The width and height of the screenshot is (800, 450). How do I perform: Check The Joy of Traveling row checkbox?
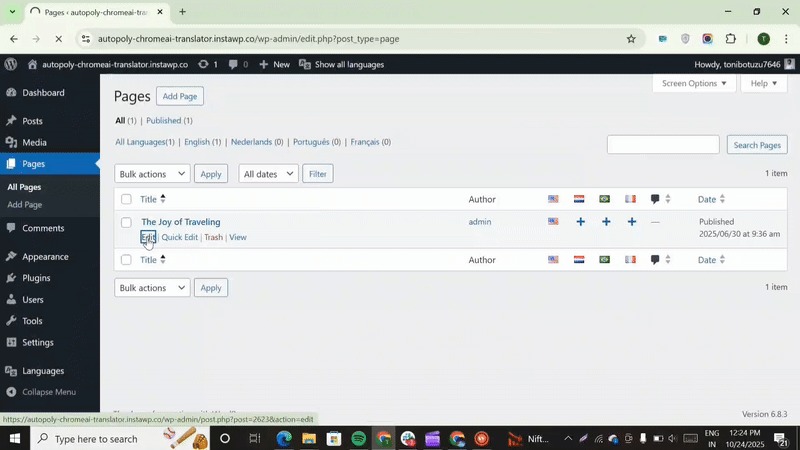pyautogui.click(x=126, y=222)
